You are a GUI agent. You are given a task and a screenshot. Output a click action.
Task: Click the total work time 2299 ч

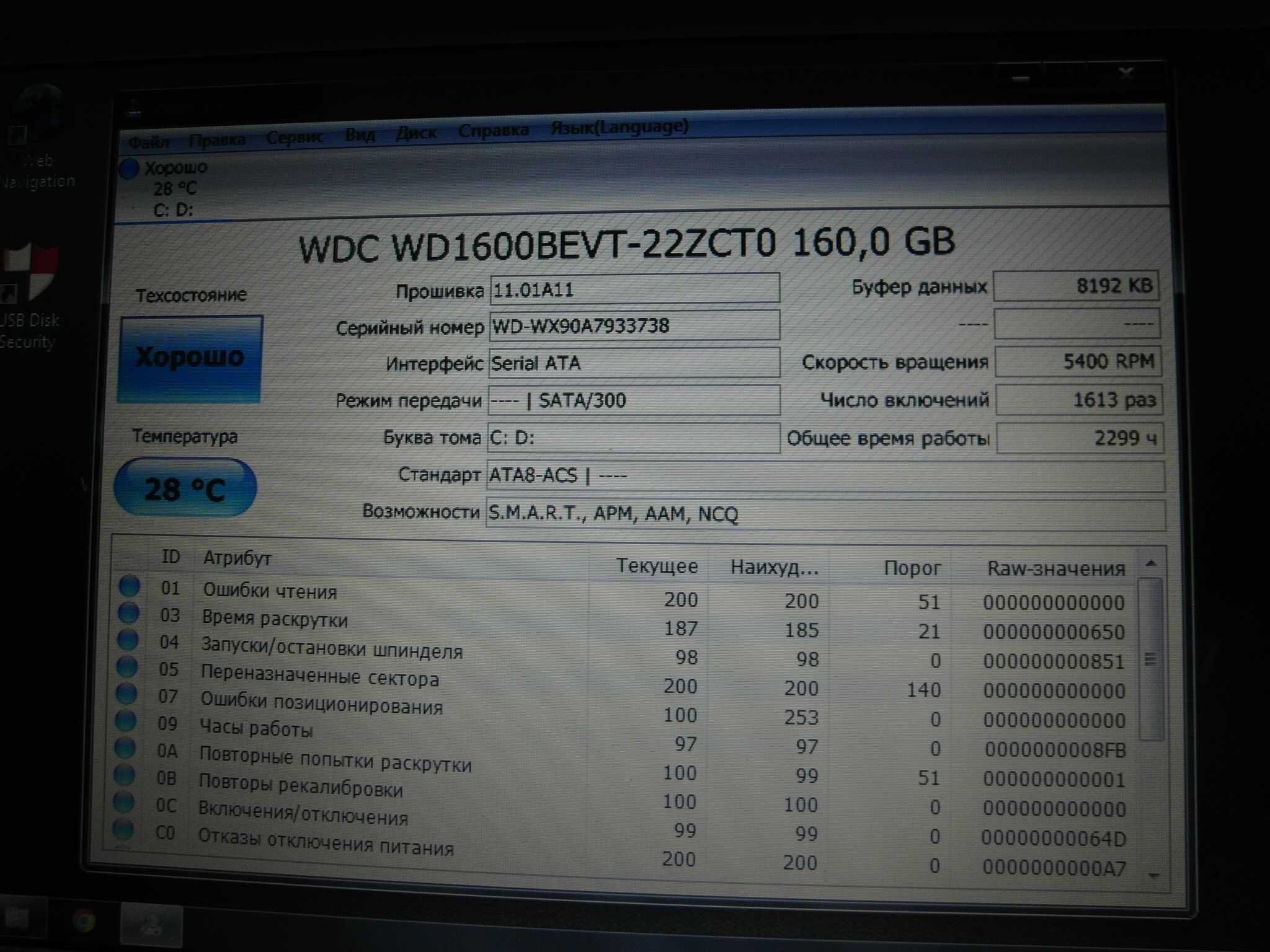(x=1080, y=438)
